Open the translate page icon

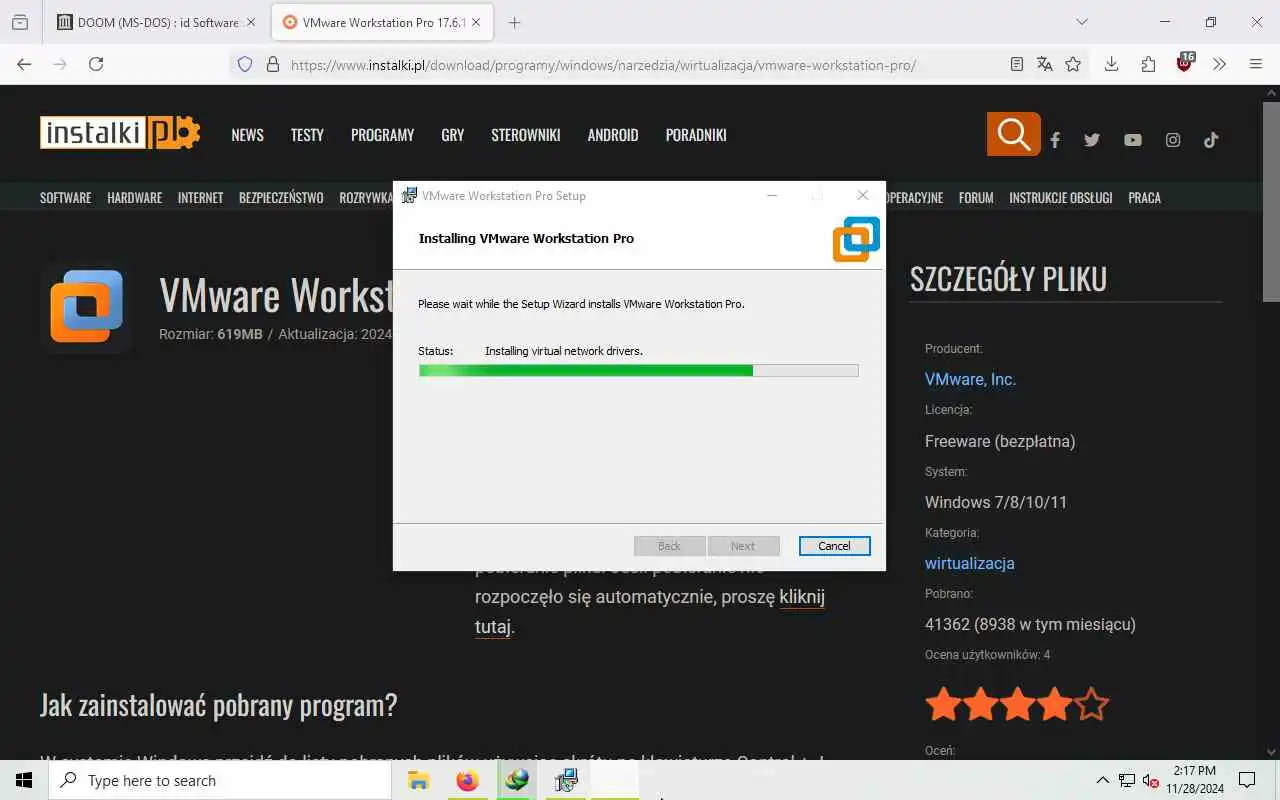[1045, 64]
